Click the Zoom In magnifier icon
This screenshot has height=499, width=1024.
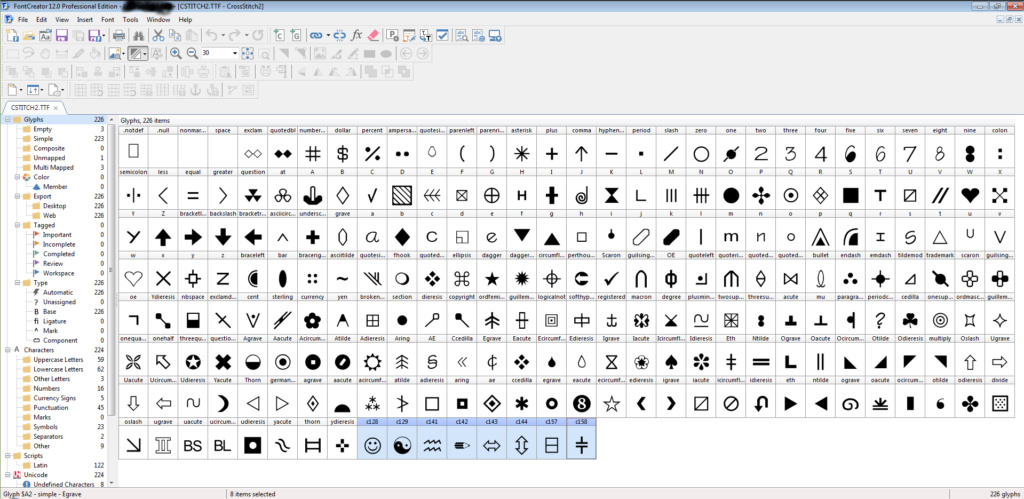176,53
